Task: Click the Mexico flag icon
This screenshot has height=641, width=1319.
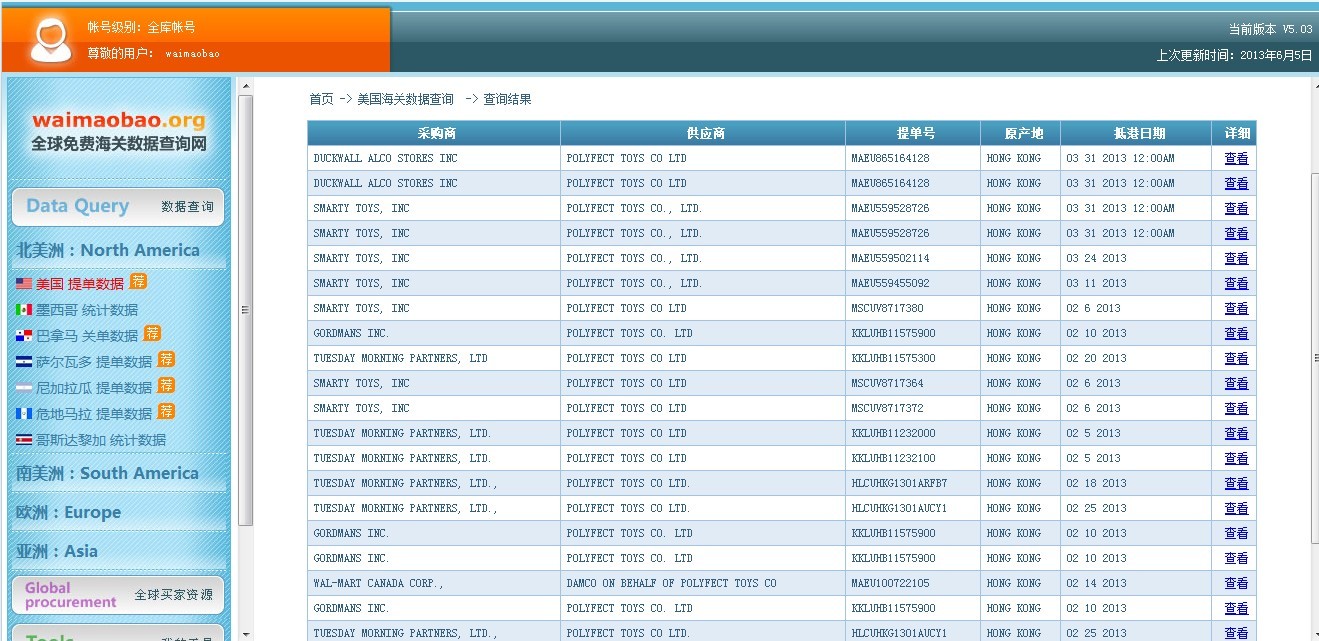Action: pyautogui.click(x=24, y=310)
